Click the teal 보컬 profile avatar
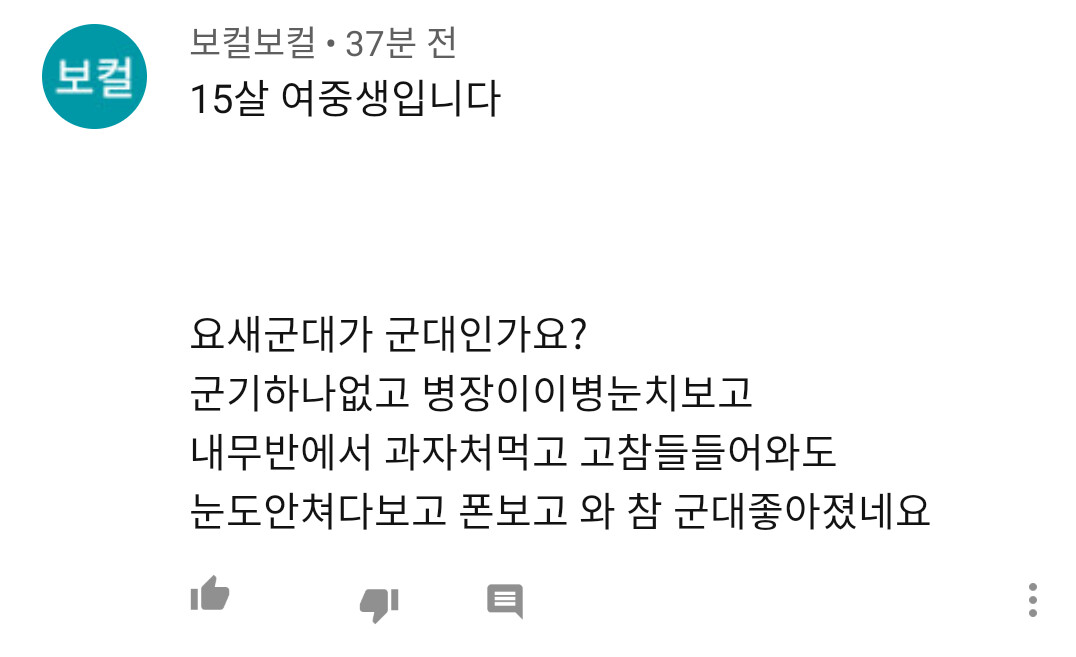1076x657 pixels. (95, 76)
